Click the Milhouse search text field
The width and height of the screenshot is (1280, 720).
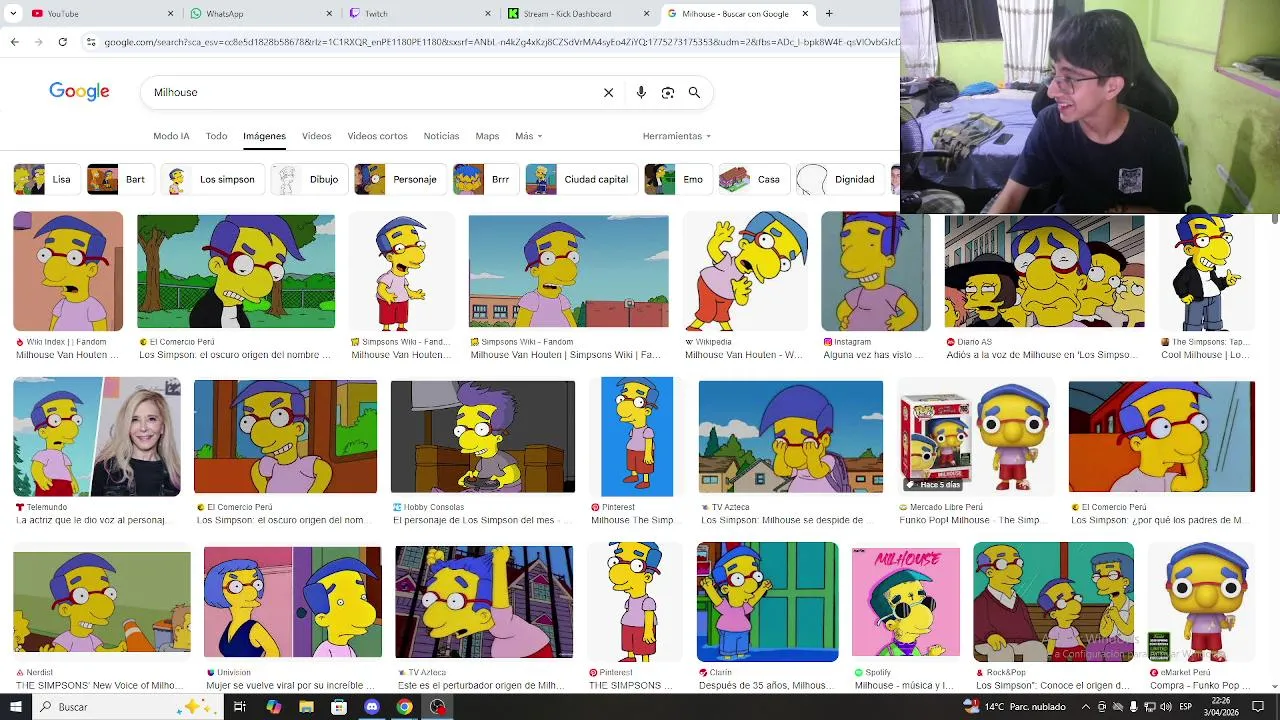(370, 92)
